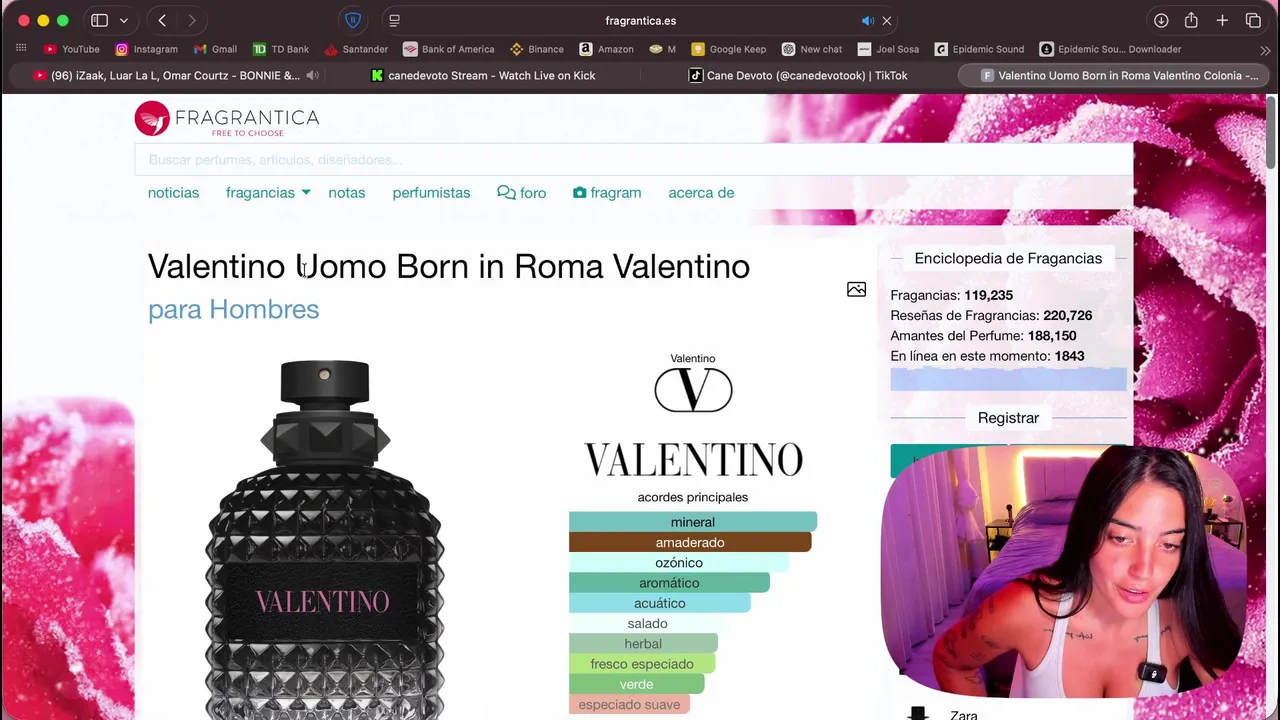Click the Registrar heading link
1280x720 pixels.
tap(1008, 418)
